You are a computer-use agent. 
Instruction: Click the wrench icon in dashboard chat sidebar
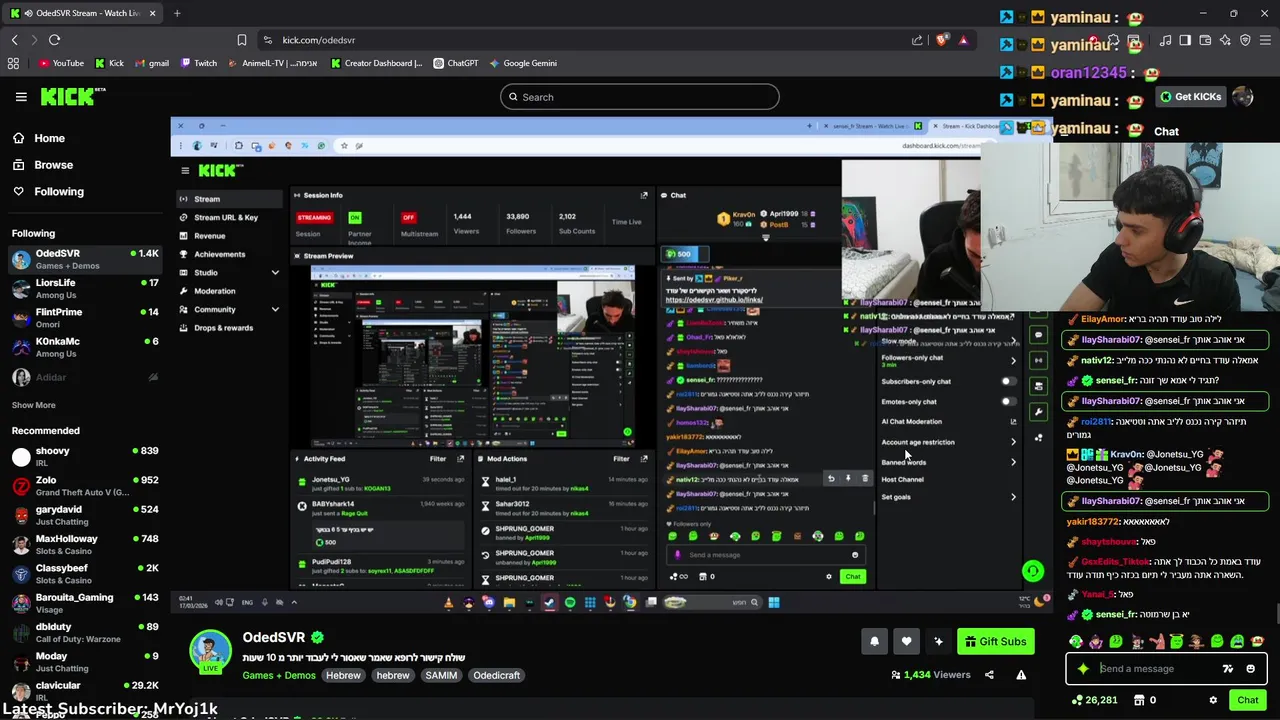click(x=1039, y=411)
